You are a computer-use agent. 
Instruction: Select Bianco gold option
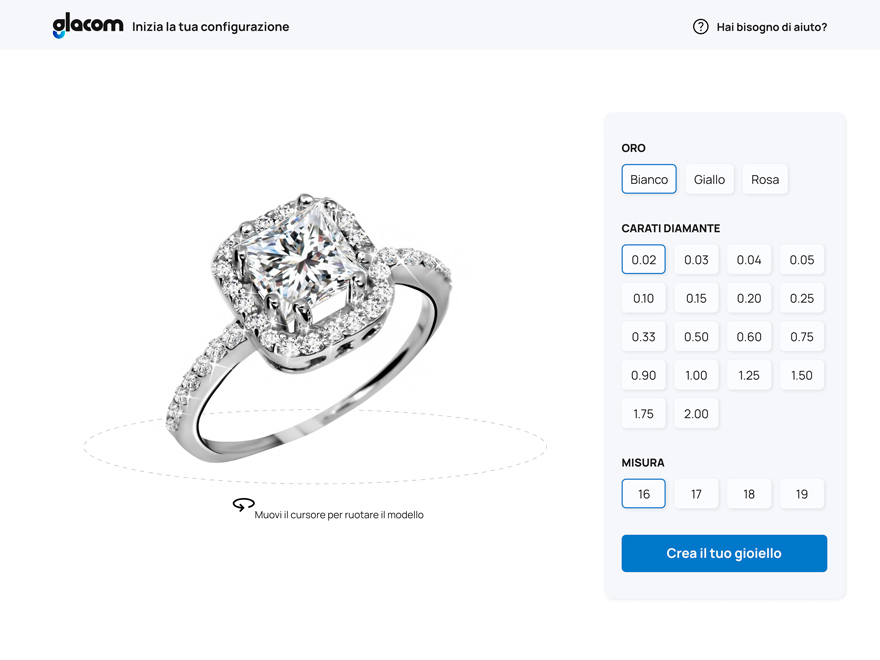tap(649, 179)
